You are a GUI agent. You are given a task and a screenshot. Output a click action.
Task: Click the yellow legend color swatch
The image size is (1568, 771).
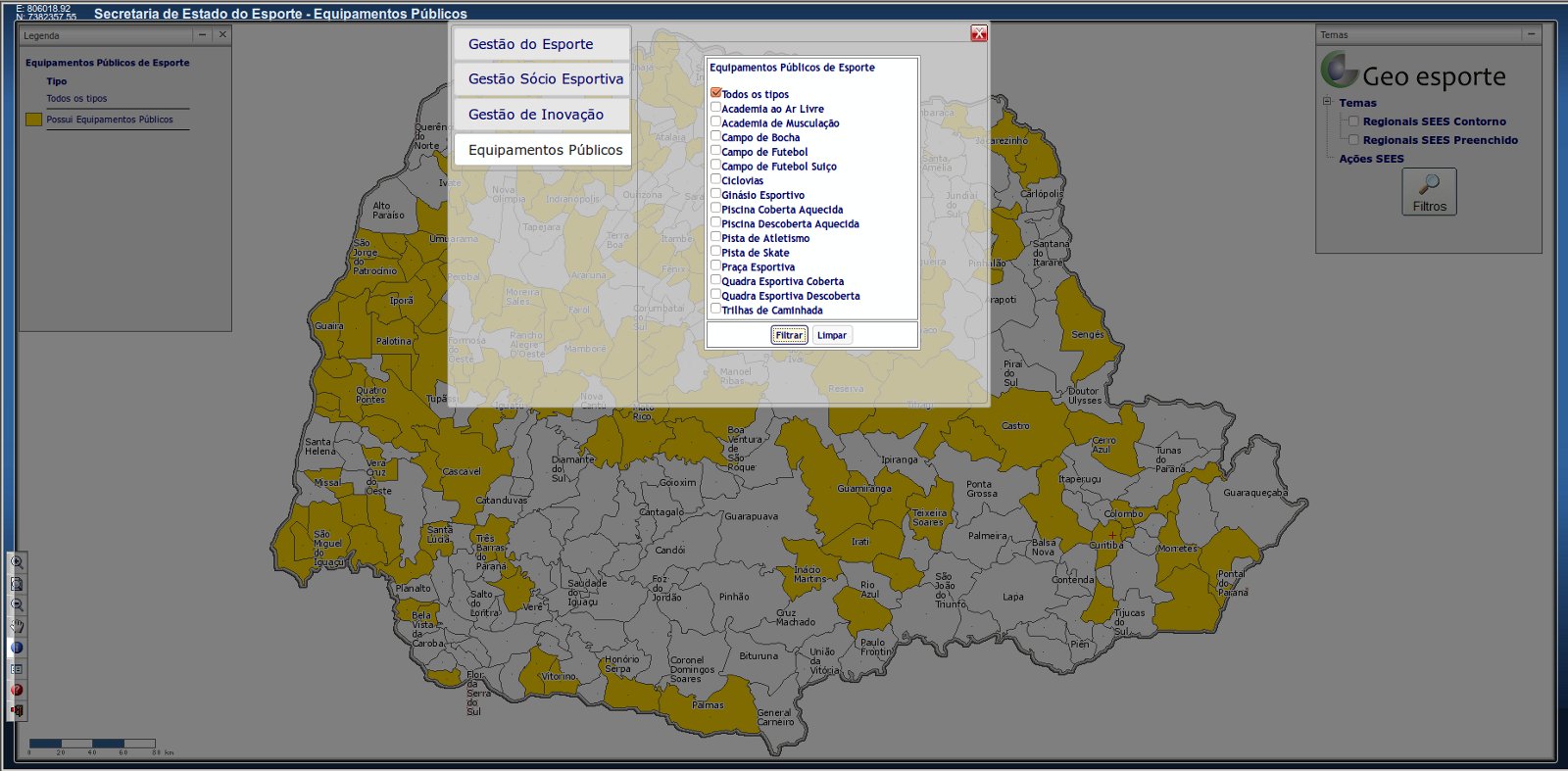click(x=33, y=120)
